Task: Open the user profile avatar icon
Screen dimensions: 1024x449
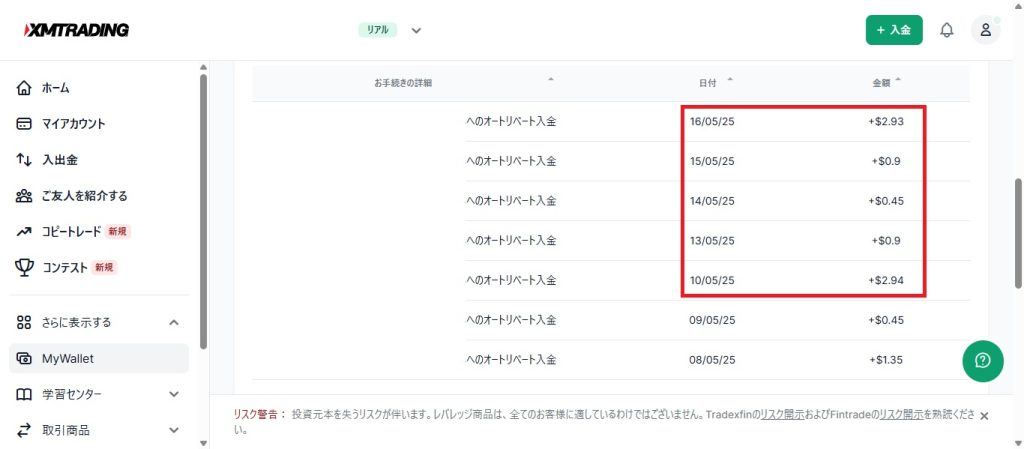Action: click(x=985, y=30)
